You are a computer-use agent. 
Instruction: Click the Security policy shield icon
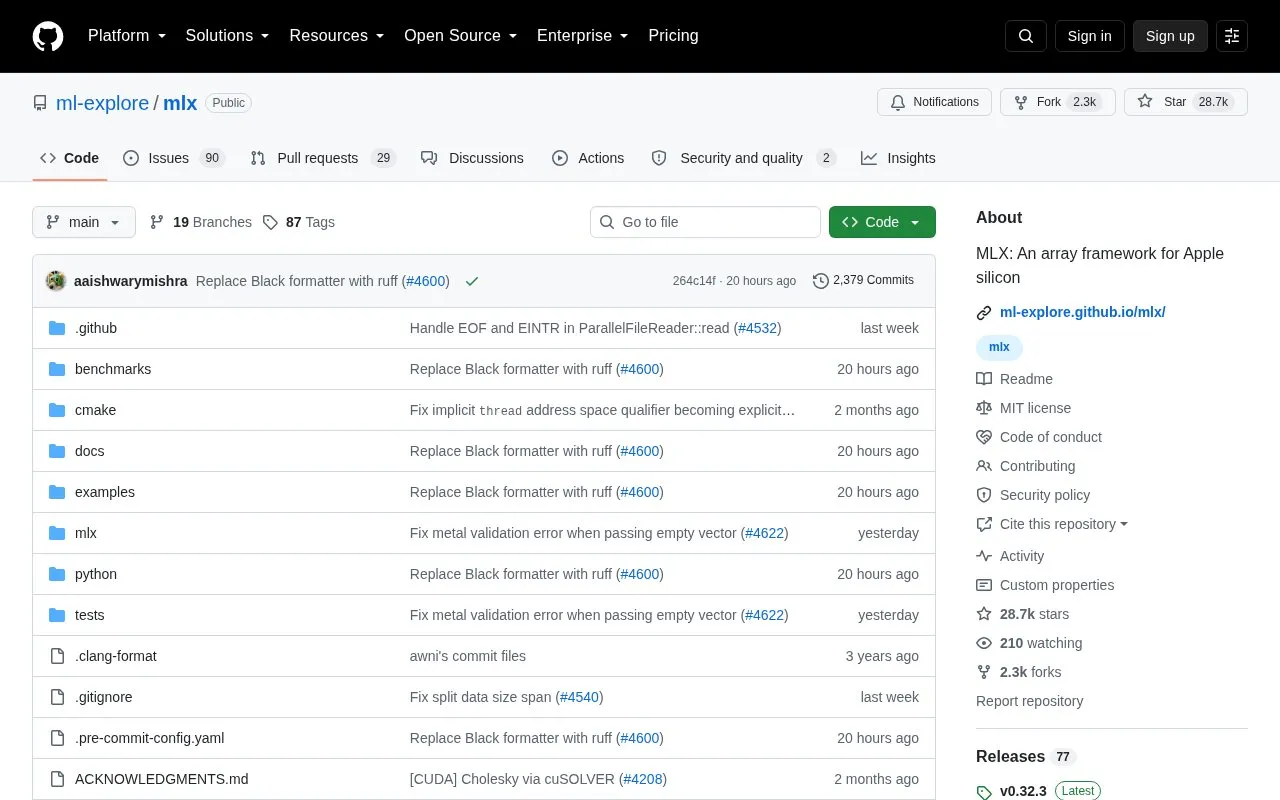pos(984,495)
